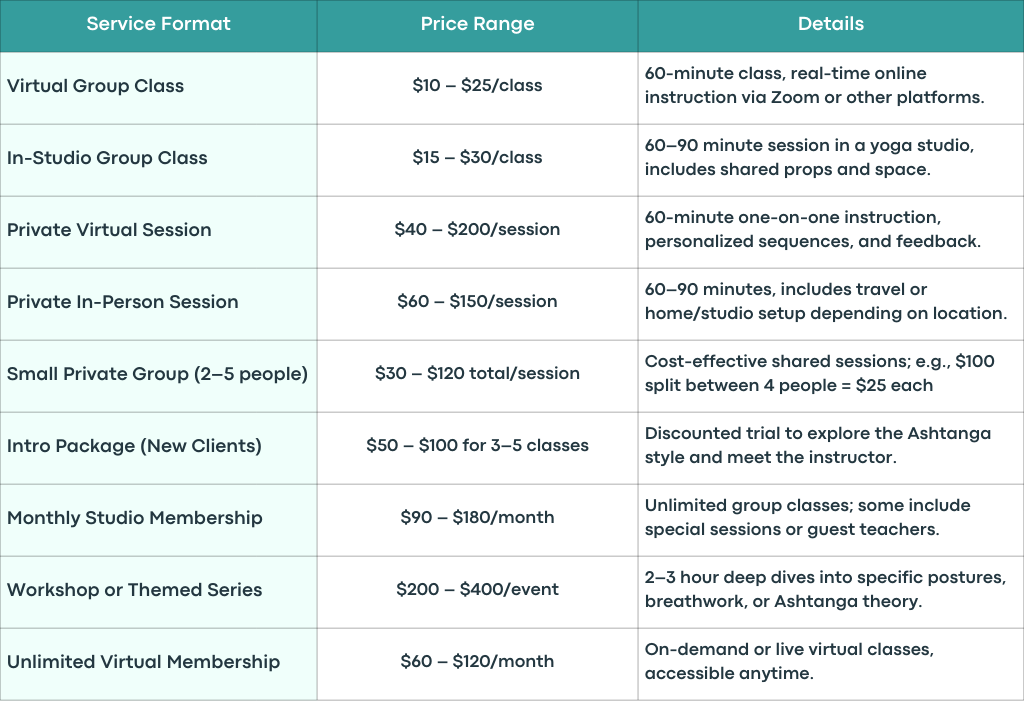Click the Price Range column header
The height and width of the screenshot is (701, 1024).
tap(477, 24)
